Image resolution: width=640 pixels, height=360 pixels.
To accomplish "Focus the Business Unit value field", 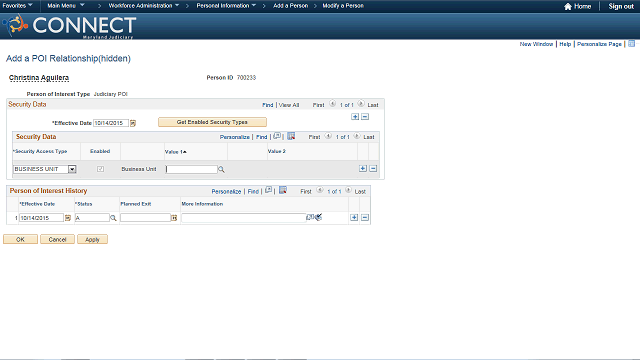I will pos(191,169).
